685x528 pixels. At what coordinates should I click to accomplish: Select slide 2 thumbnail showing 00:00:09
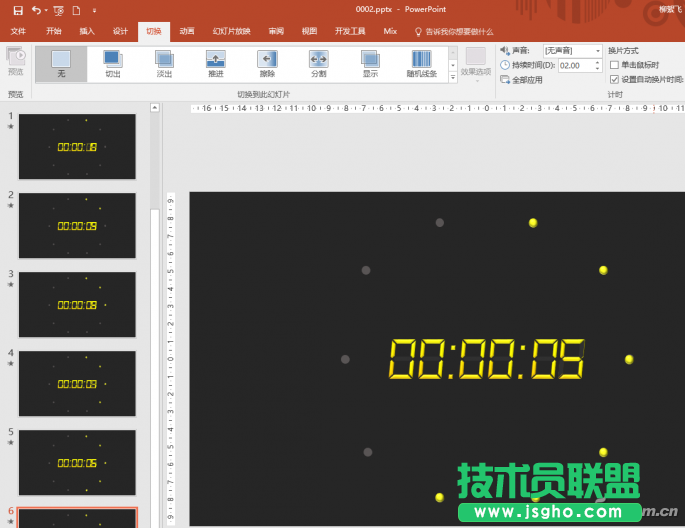pyautogui.click(x=77, y=226)
